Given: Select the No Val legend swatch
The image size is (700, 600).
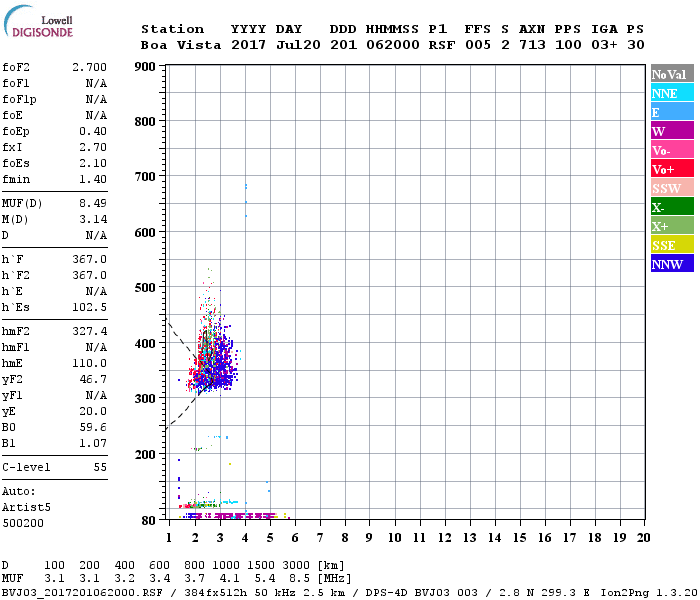Looking at the screenshot, I should [x=672, y=74].
